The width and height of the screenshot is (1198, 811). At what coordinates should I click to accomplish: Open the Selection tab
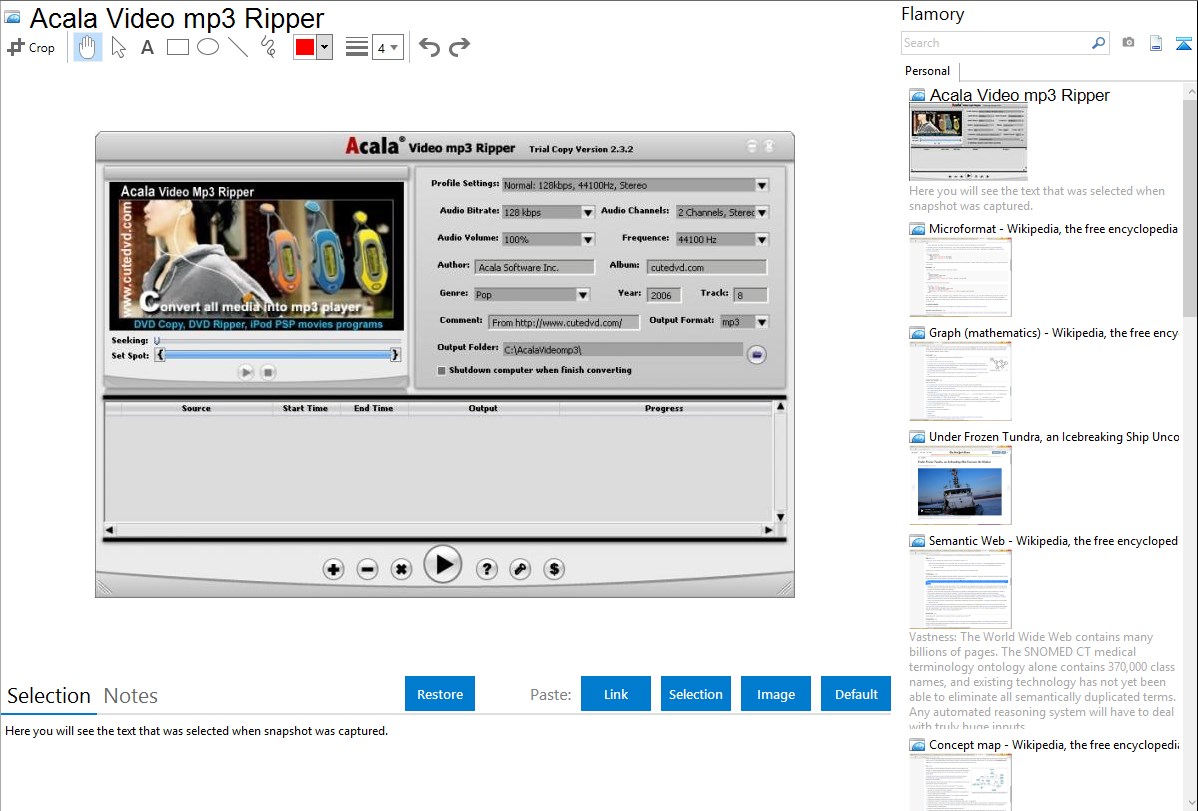tap(49, 696)
